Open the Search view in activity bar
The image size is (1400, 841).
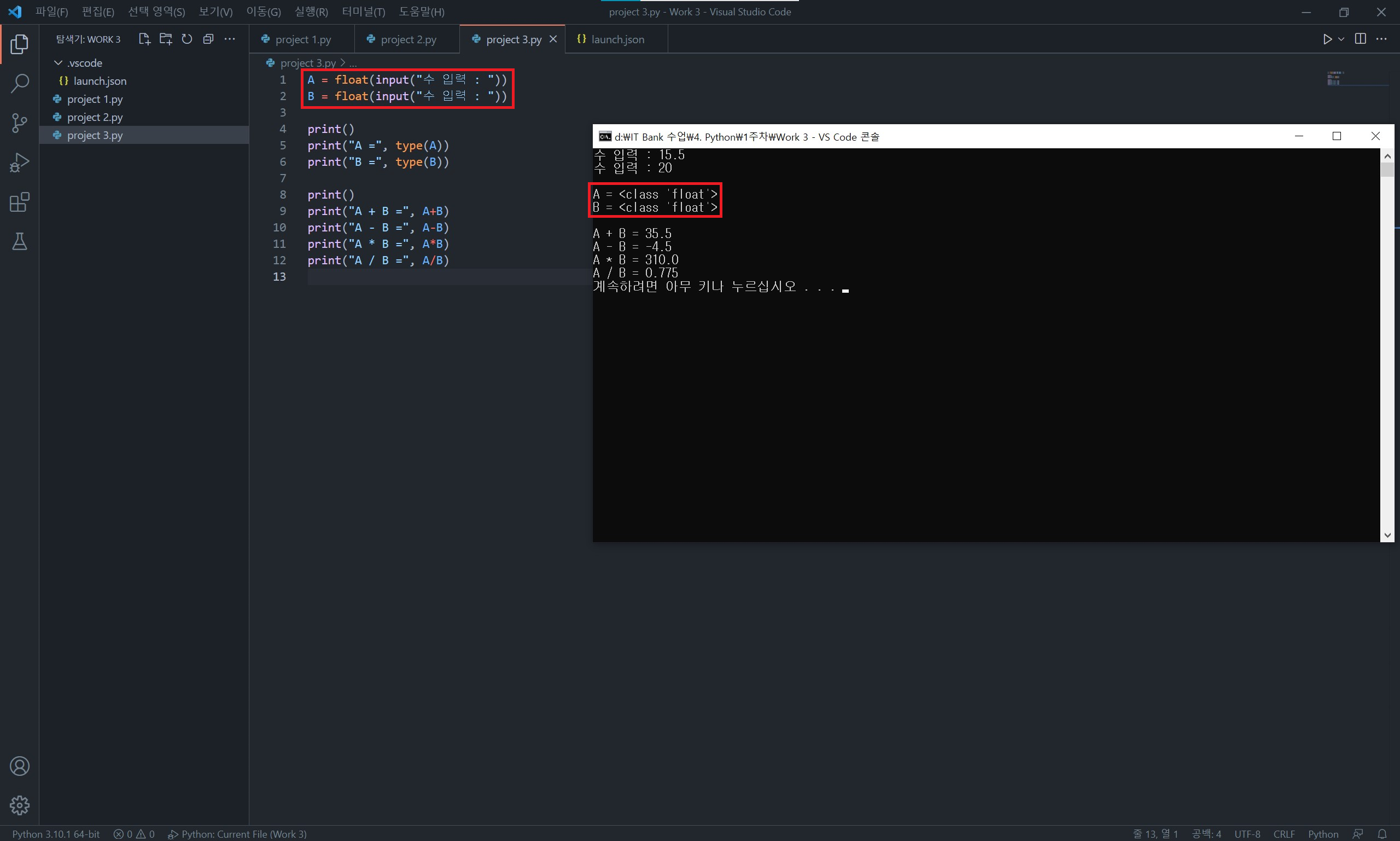pos(19,83)
